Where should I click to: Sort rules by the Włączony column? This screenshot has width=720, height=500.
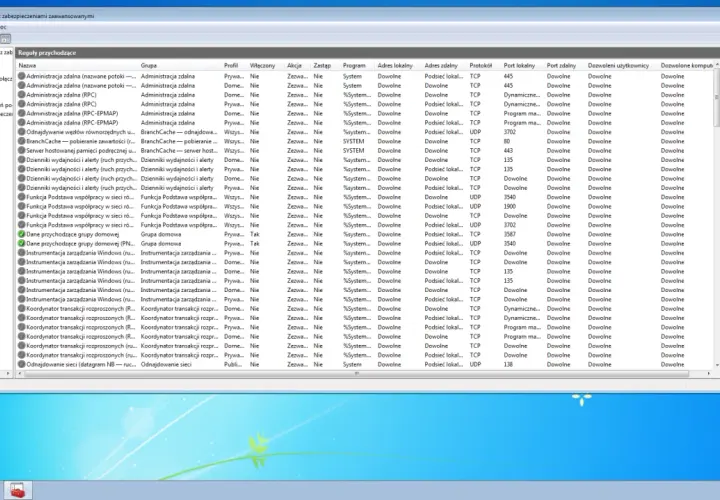click(265, 66)
